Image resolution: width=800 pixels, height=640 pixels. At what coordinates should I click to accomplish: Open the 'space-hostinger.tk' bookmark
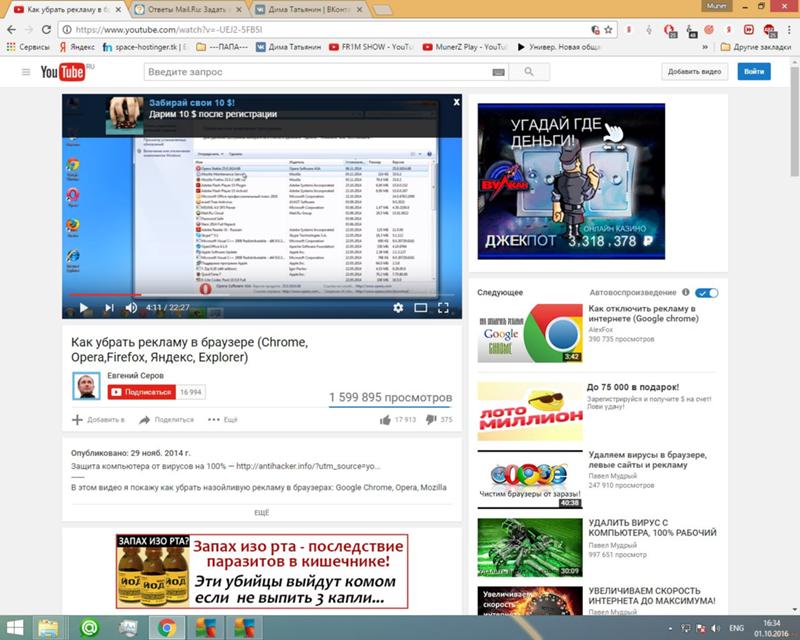click(145, 47)
